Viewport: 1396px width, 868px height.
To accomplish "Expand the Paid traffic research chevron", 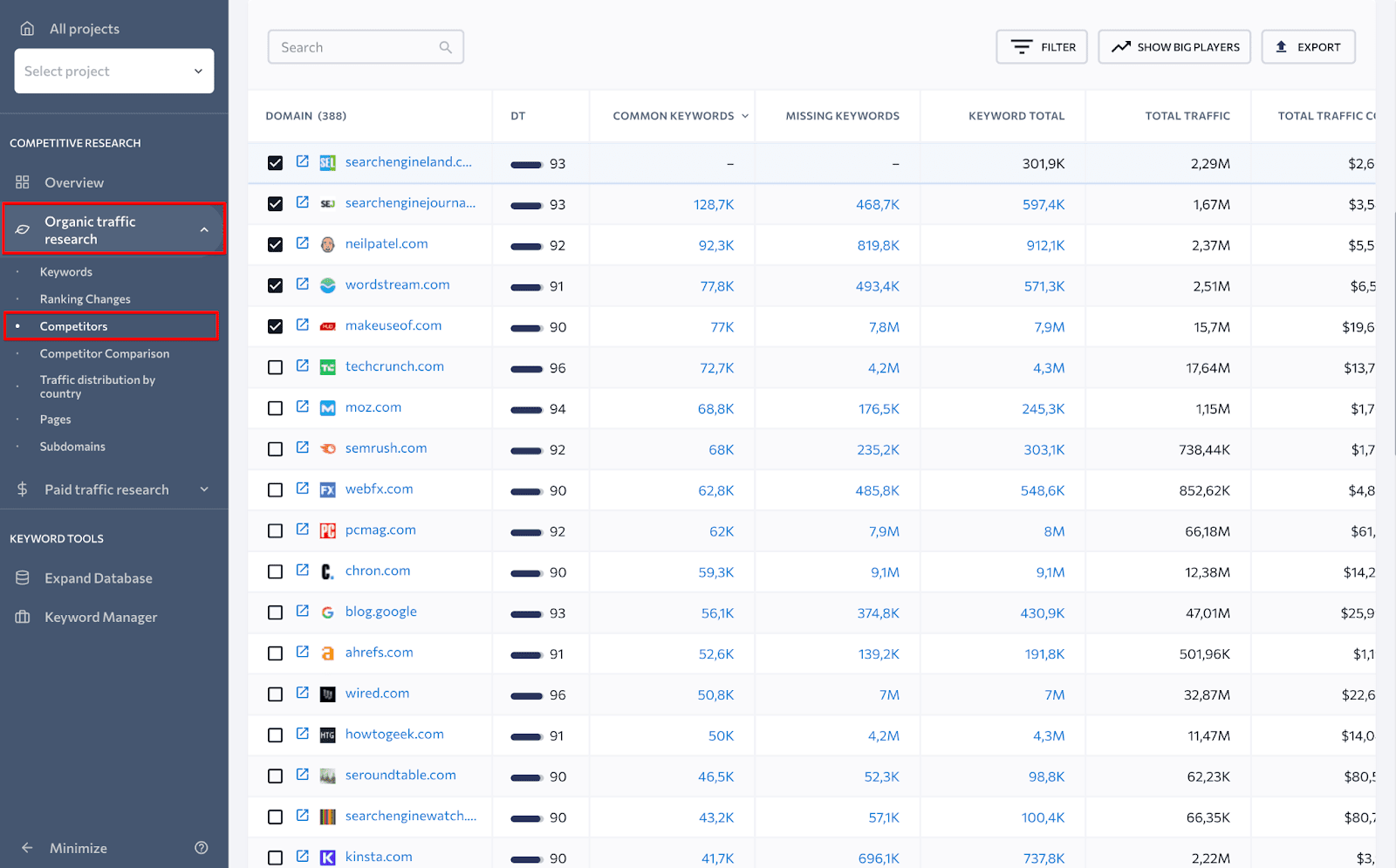I will tap(204, 489).
